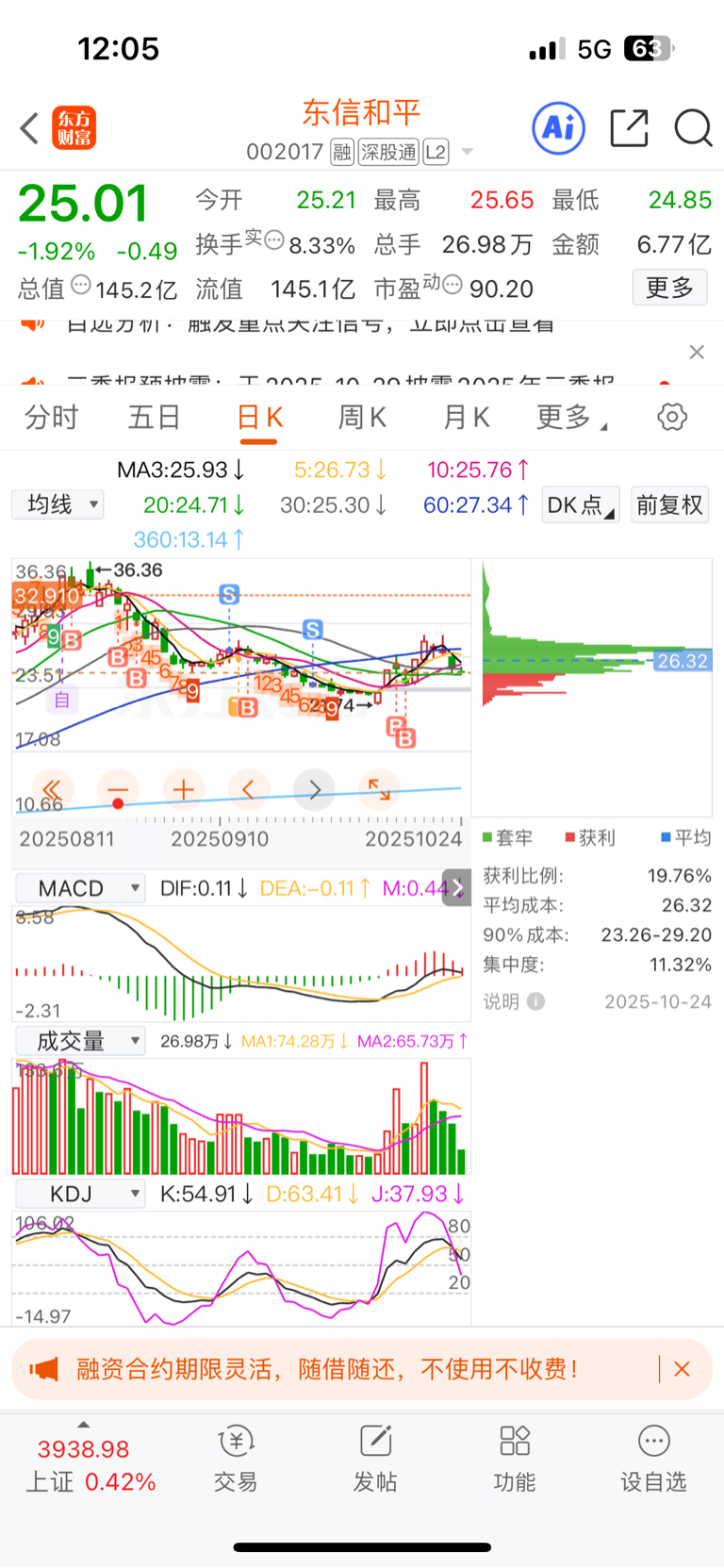The width and height of the screenshot is (724, 1568).
Task: Zoom in chart with plus icon
Action: click(184, 789)
